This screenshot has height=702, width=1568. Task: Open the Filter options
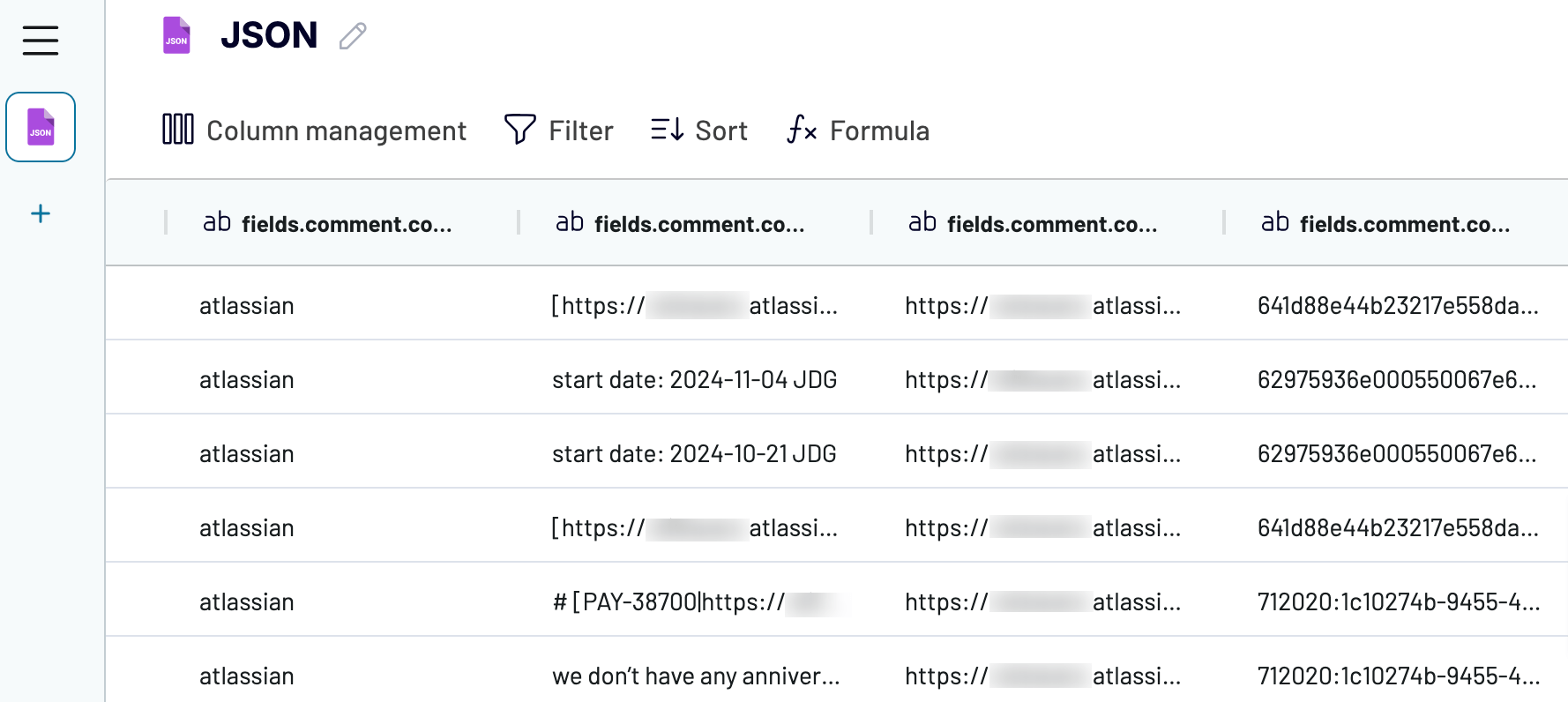click(x=580, y=130)
